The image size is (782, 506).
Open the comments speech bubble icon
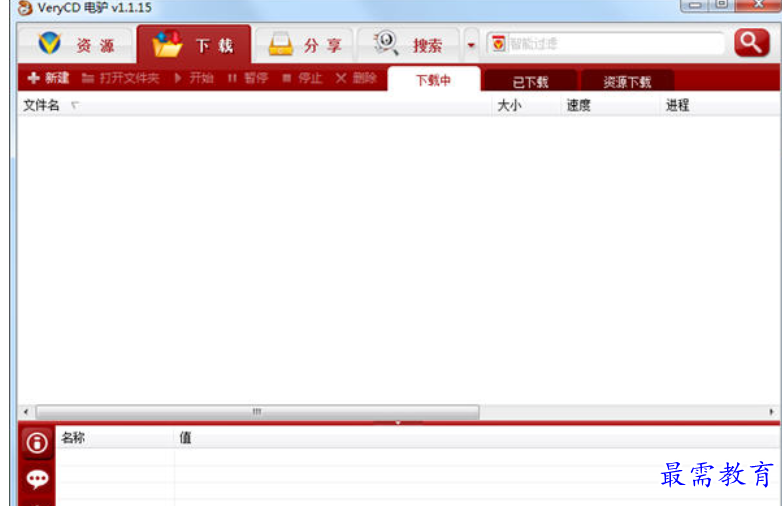click(37, 479)
